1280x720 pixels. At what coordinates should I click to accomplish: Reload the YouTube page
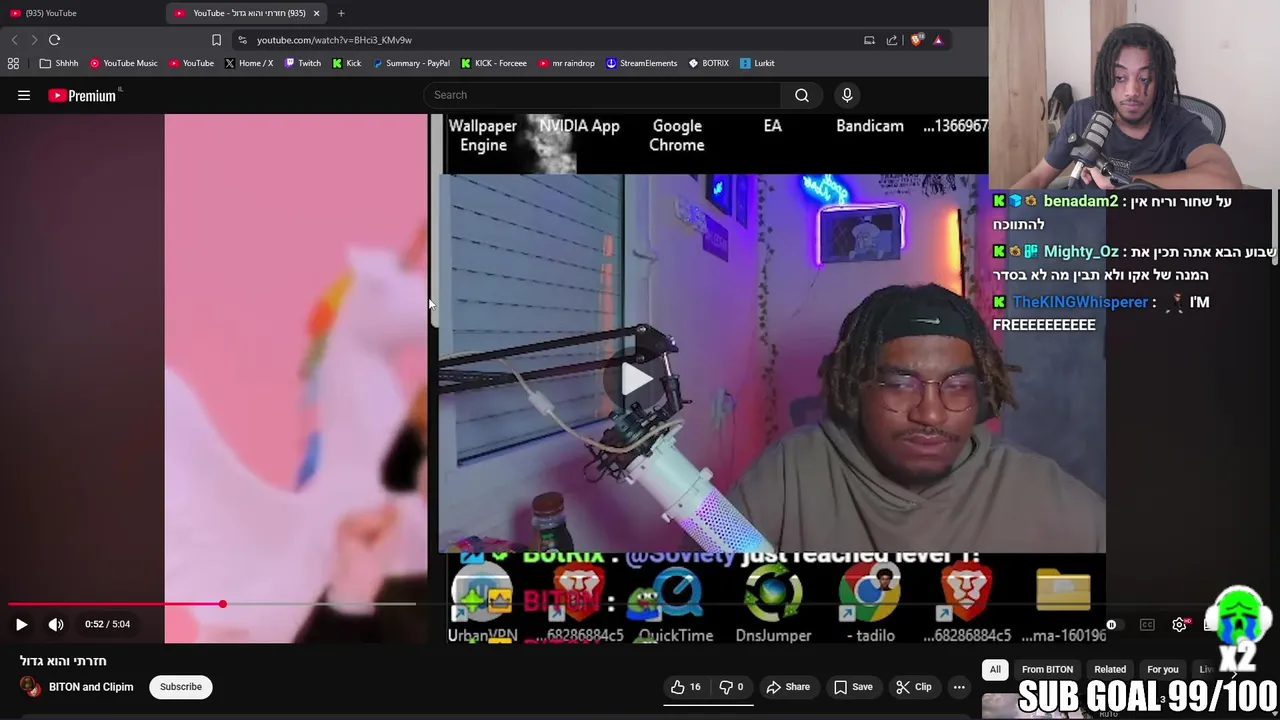(x=55, y=40)
